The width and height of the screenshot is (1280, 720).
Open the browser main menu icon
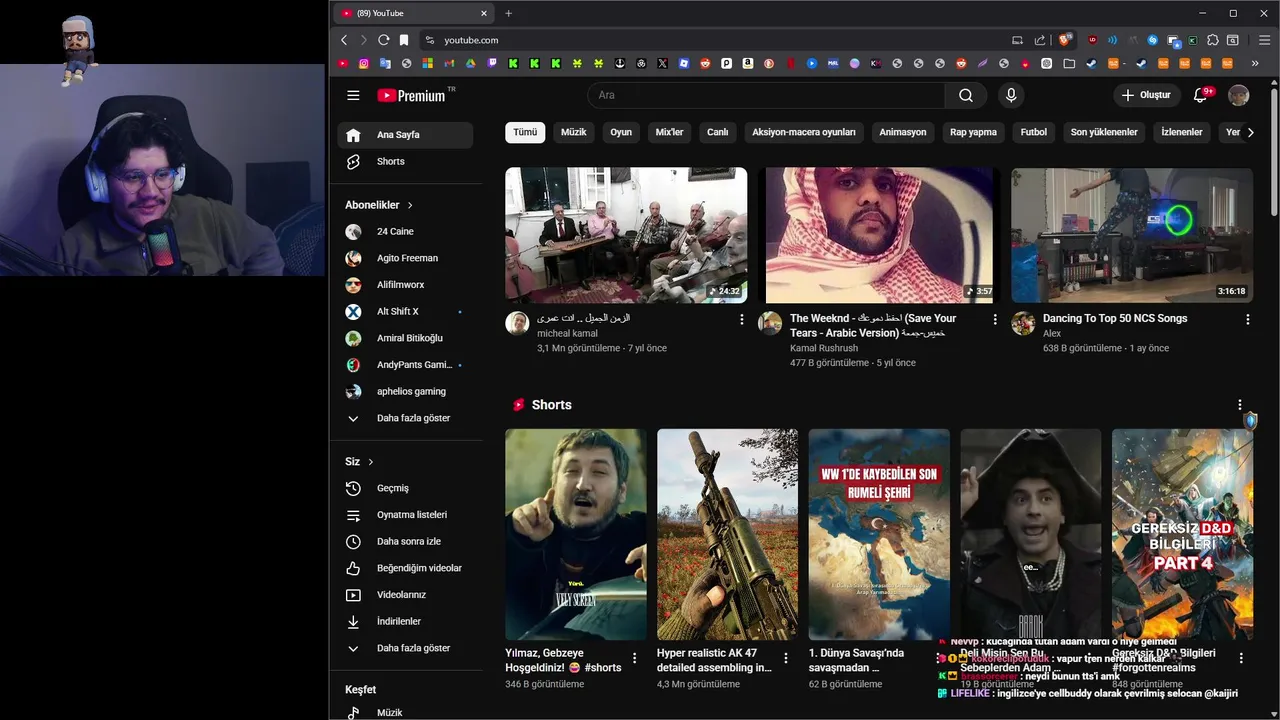1263,40
